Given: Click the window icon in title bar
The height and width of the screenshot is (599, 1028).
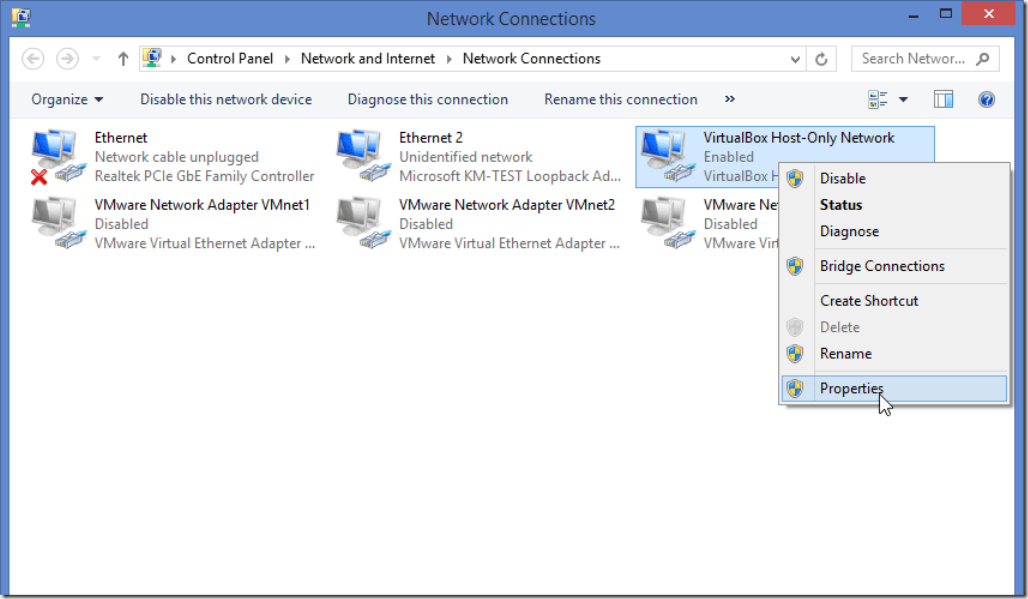Looking at the screenshot, I should (x=21, y=18).
